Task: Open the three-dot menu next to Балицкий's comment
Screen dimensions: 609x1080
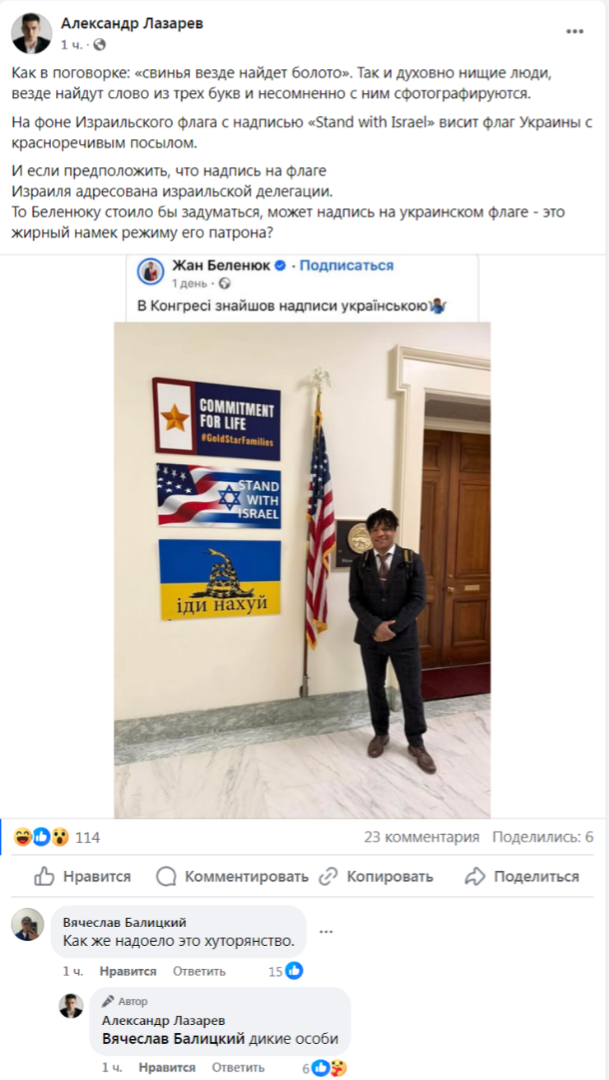Action: coord(326,931)
